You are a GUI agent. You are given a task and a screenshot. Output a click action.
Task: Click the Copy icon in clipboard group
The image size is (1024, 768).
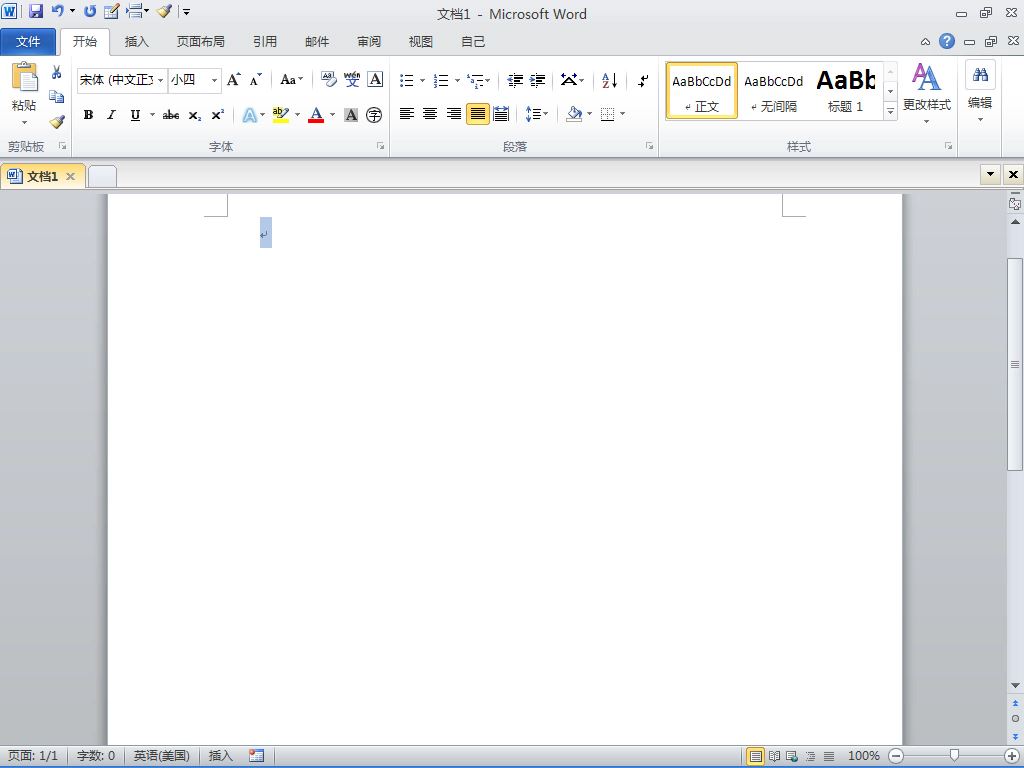click(57, 97)
